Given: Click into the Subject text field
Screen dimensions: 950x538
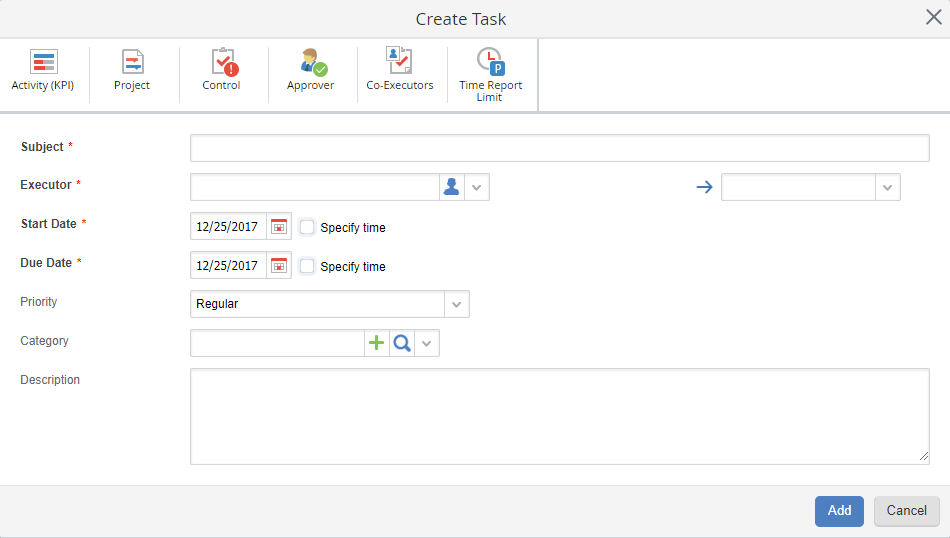Looking at the screenshot, I should click(x=559, y=148).
